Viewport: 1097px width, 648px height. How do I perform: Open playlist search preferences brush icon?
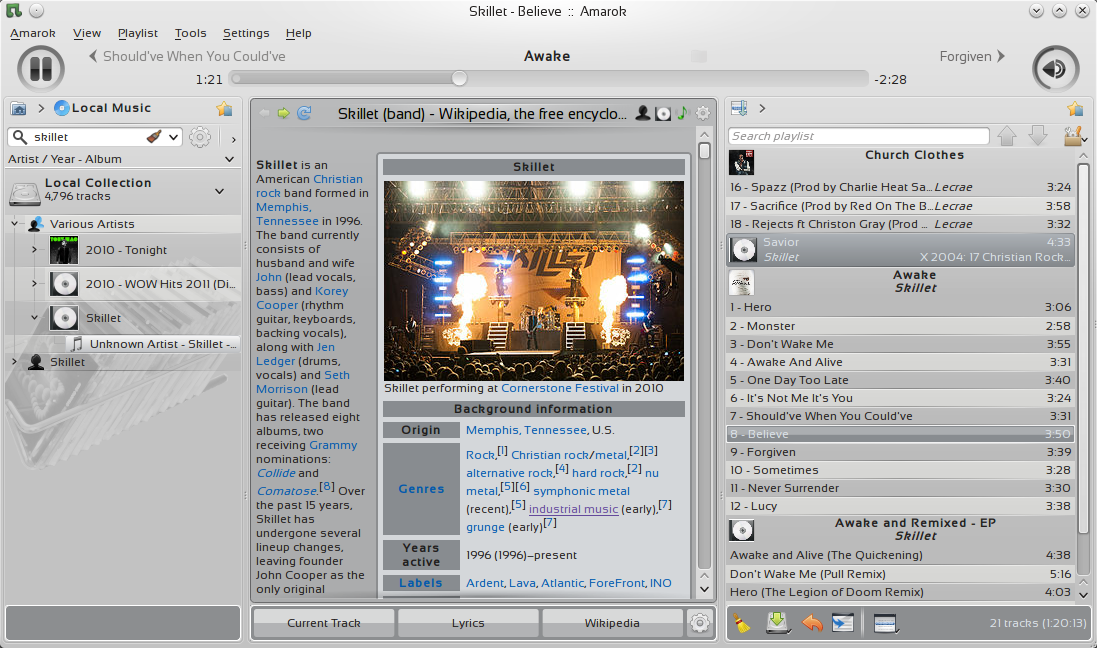(x=1074, y=136)
